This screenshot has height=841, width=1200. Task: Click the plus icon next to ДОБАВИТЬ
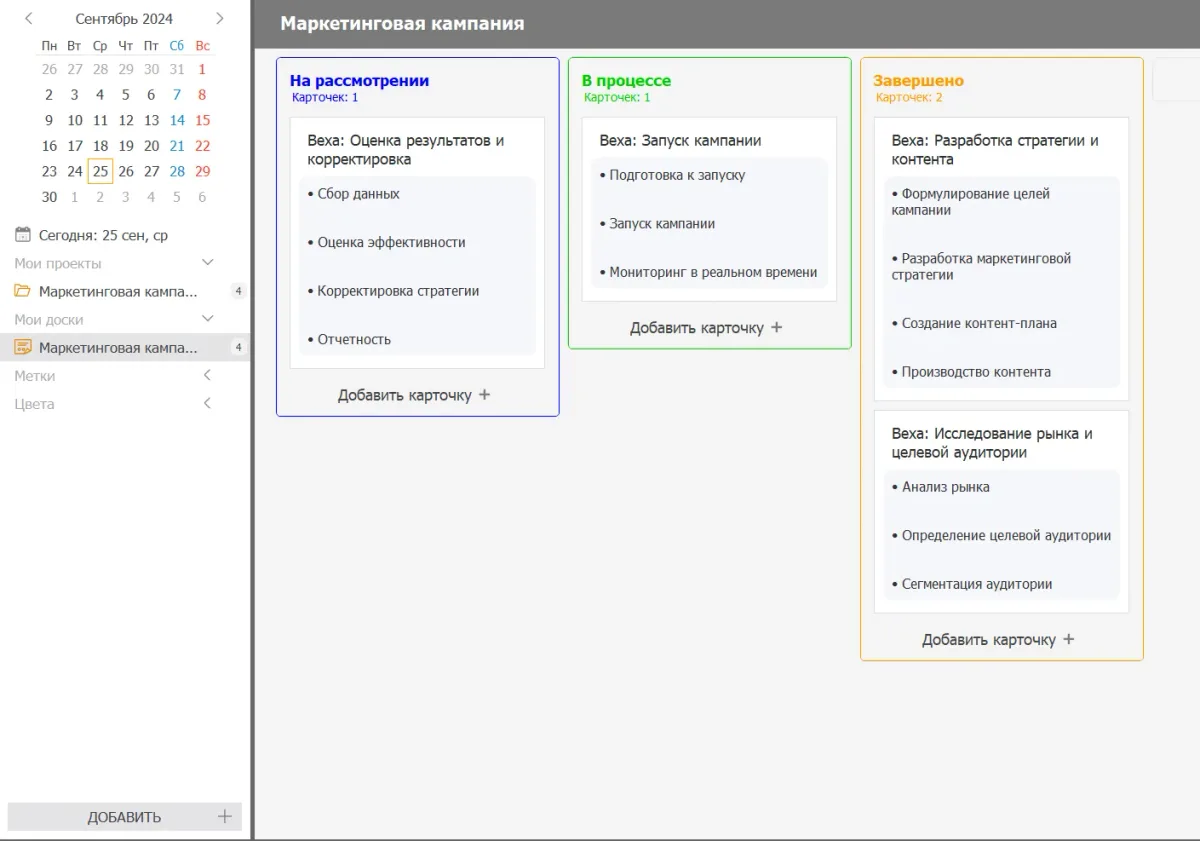click(225, 816)
